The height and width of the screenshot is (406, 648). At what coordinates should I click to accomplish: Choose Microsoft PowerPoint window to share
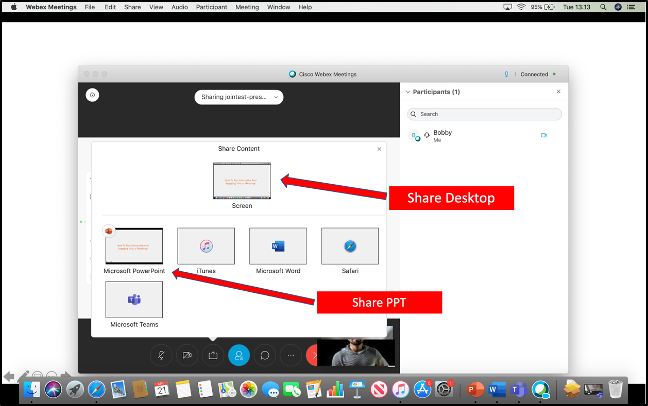point(134,246)
